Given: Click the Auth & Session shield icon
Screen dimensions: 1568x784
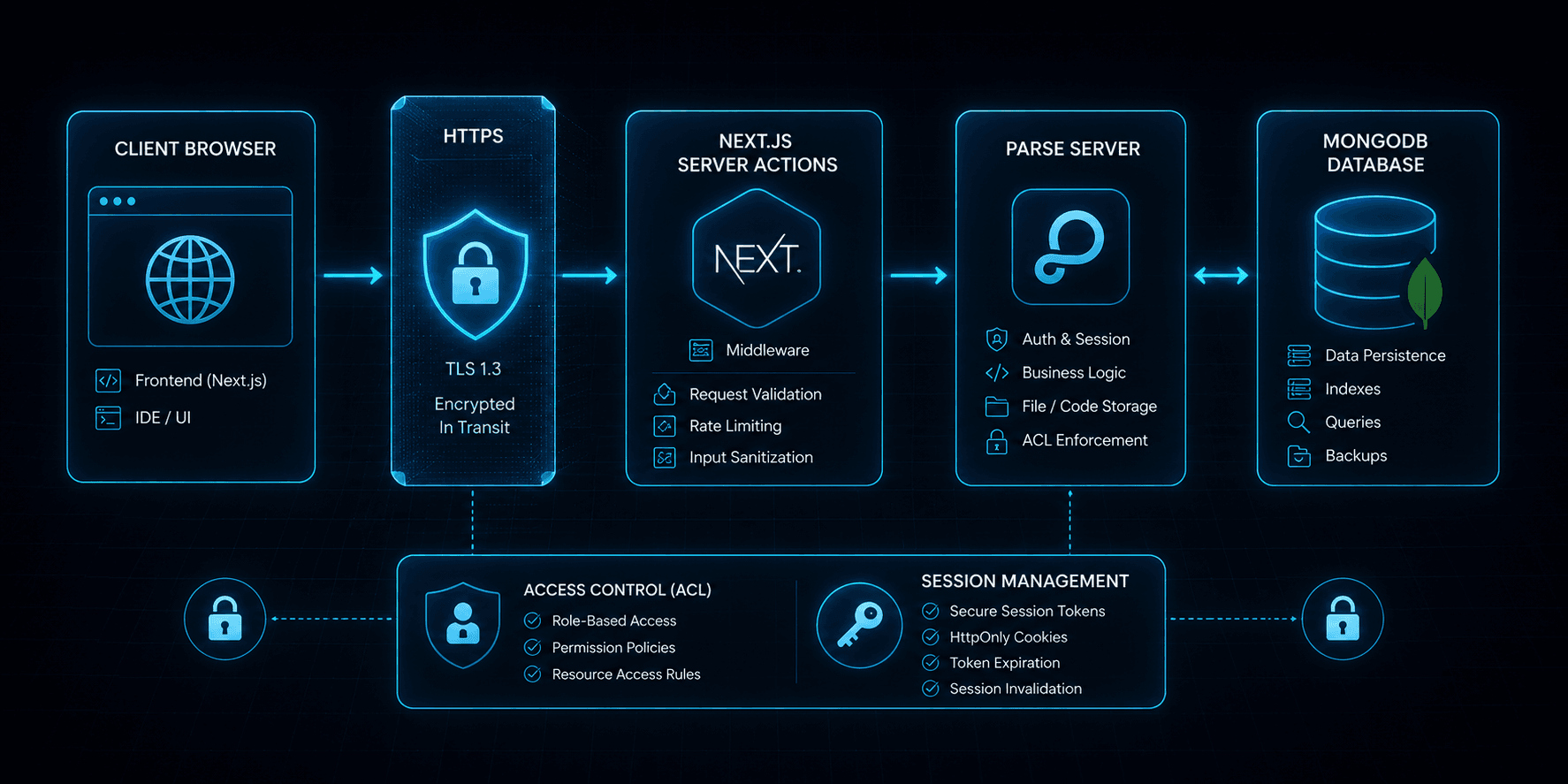Looking at the screenshot, I should 997,339.
